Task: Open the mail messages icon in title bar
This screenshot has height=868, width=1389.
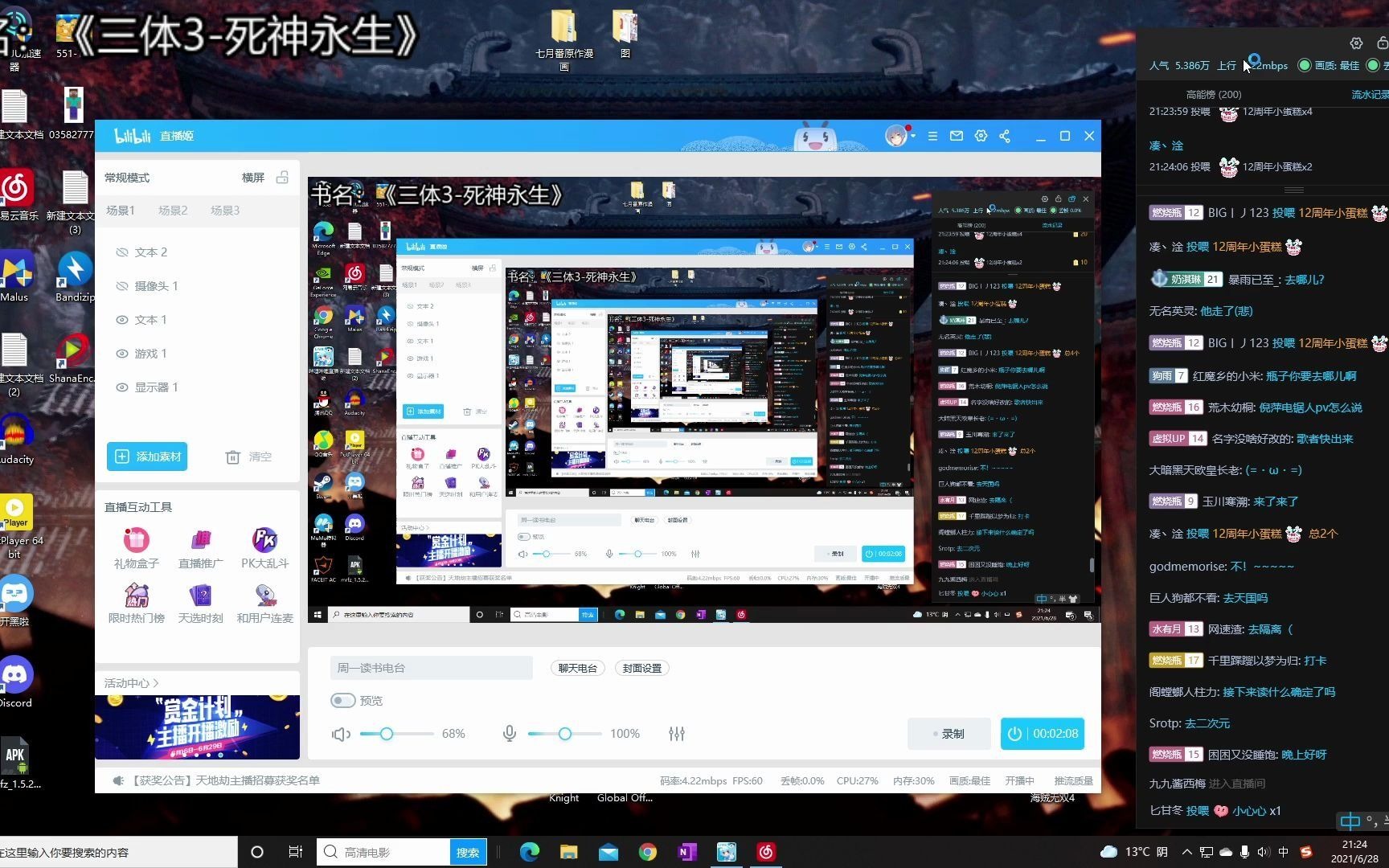Action: tap(957, 137)
